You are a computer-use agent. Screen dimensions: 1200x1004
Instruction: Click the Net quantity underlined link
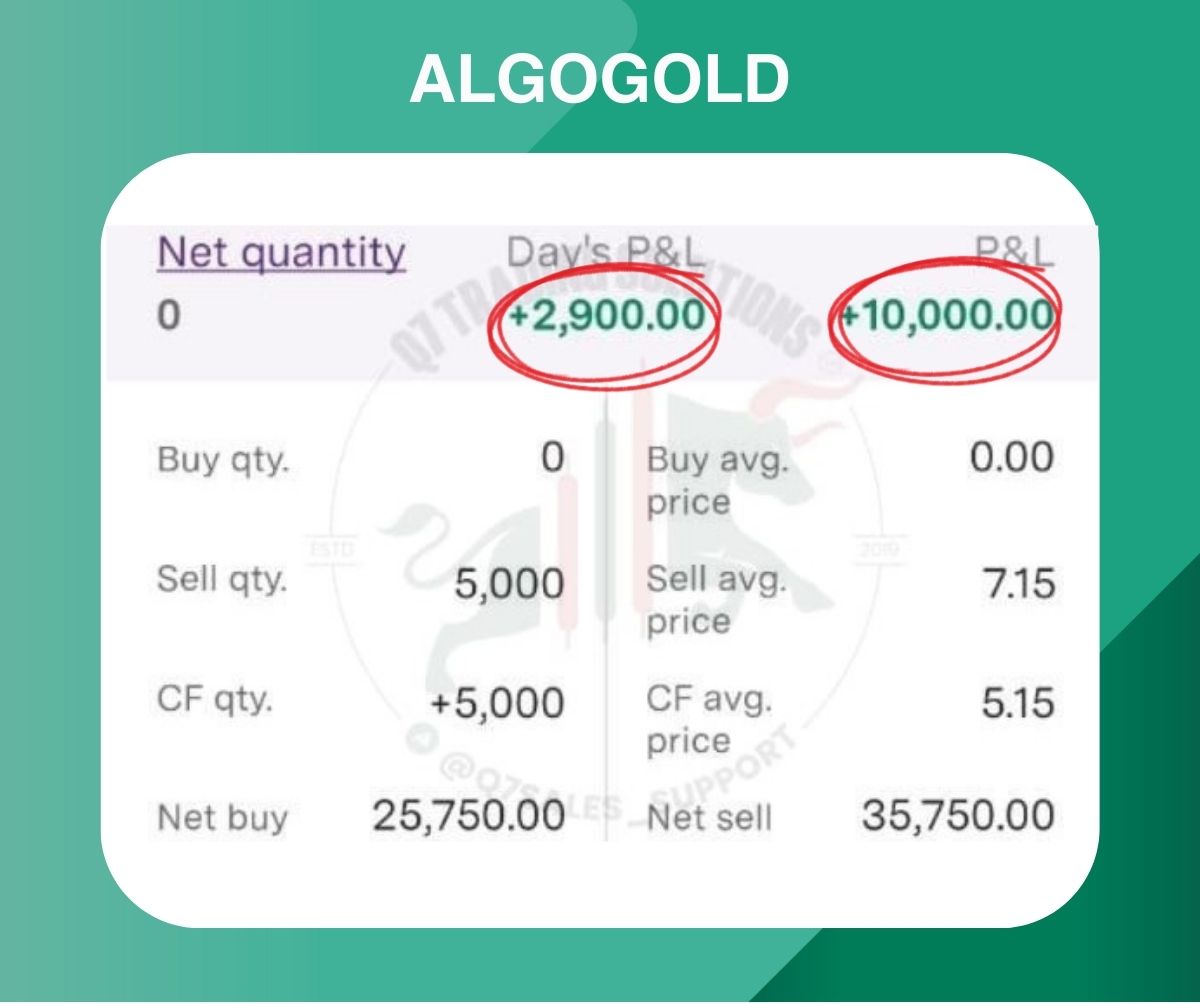coord(281,254)
